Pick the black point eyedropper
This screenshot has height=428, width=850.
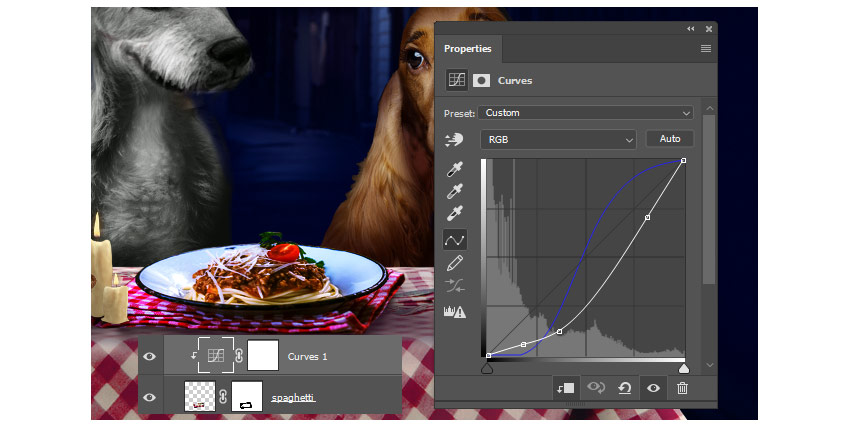coord(454,169)
